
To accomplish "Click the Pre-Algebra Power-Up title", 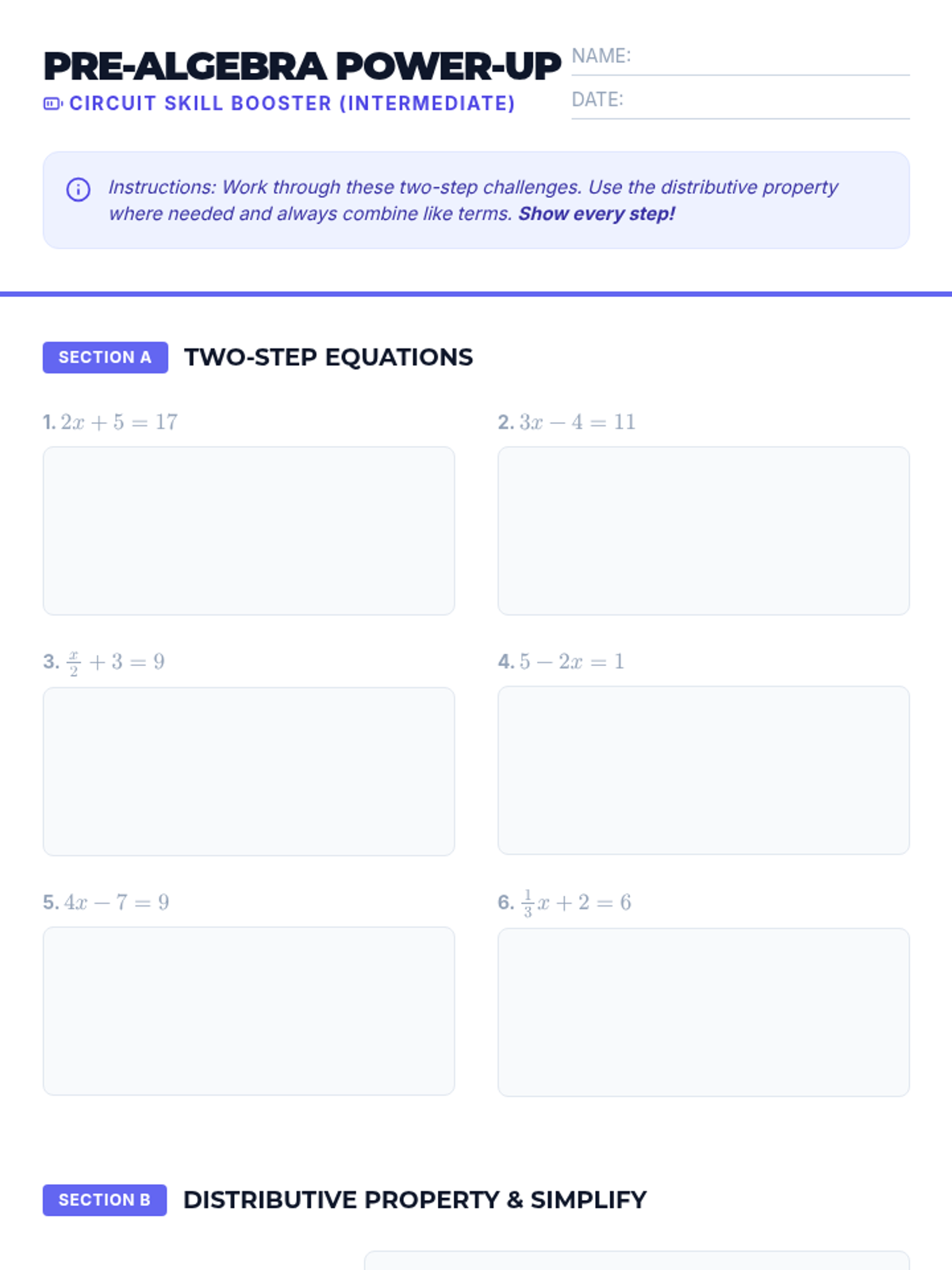I will 301,67.
